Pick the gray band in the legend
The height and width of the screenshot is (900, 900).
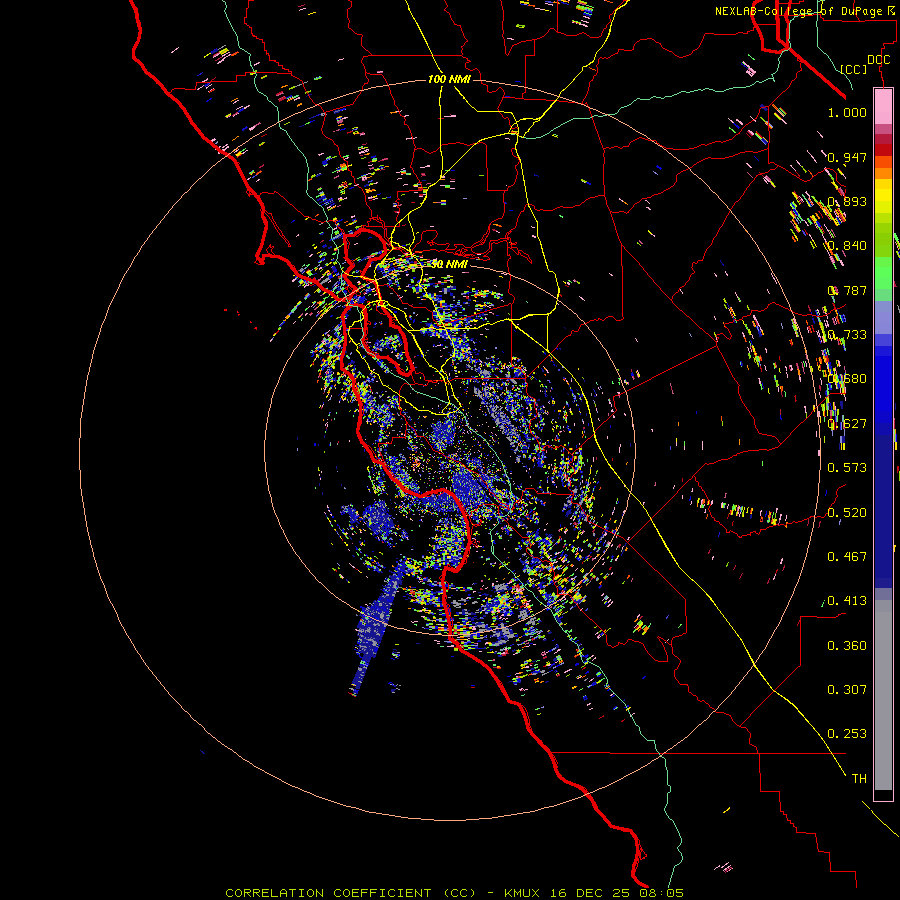(883, 695)
